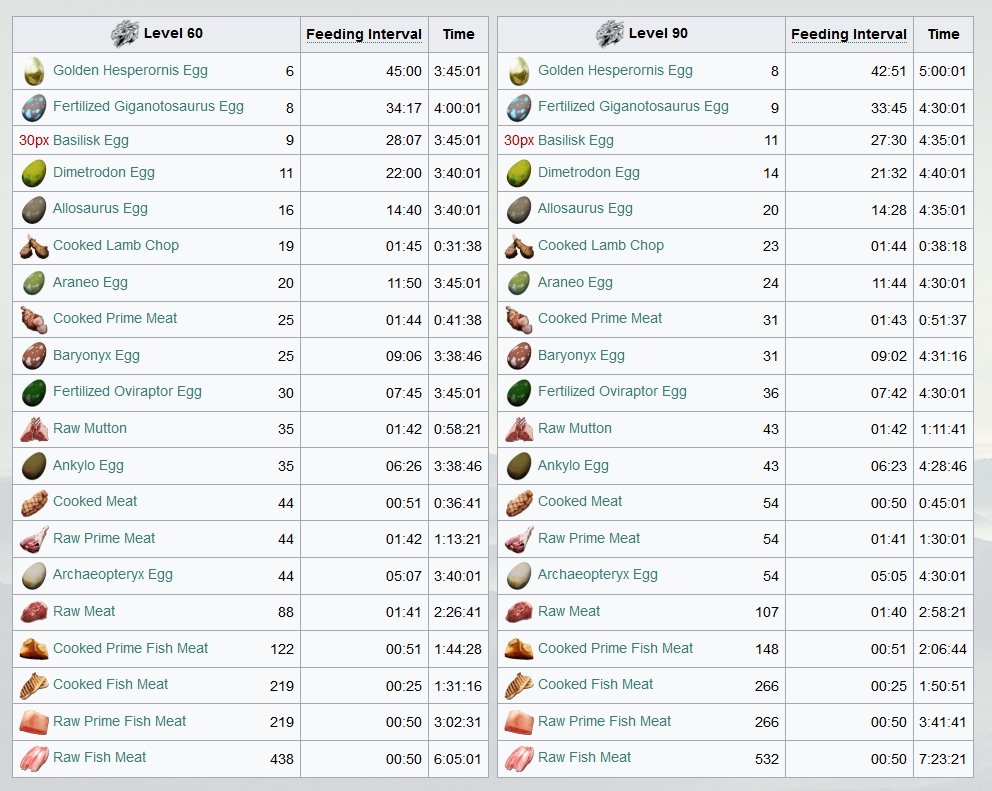This screenshot has width=992, height=791.
Task: Click the Baryonyx Egg icon in Level 90 table
Action: point(519,356)
